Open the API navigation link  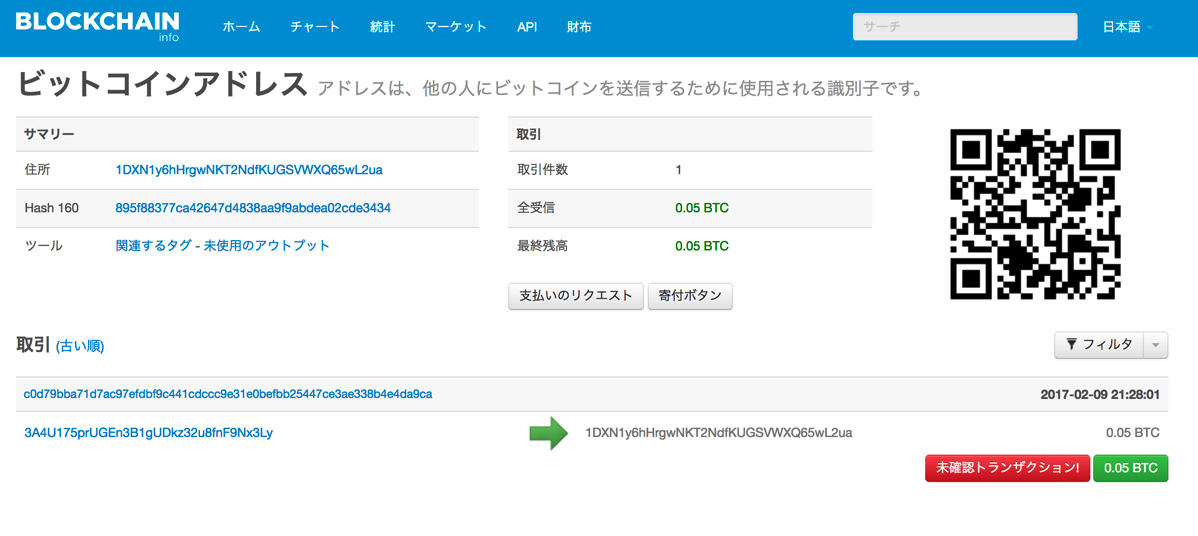coord(527,27)
